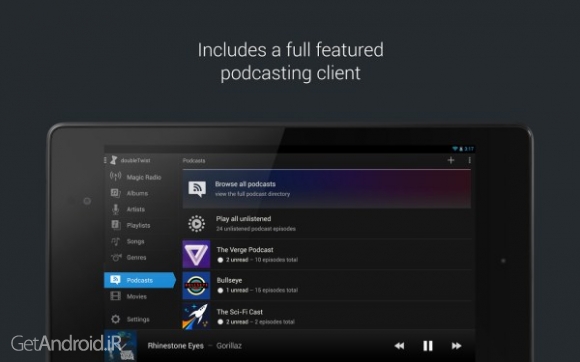The image size is (580, 362).
Task: Open The Sci-Fi Cast entry
Action: [x=327, y=316]
